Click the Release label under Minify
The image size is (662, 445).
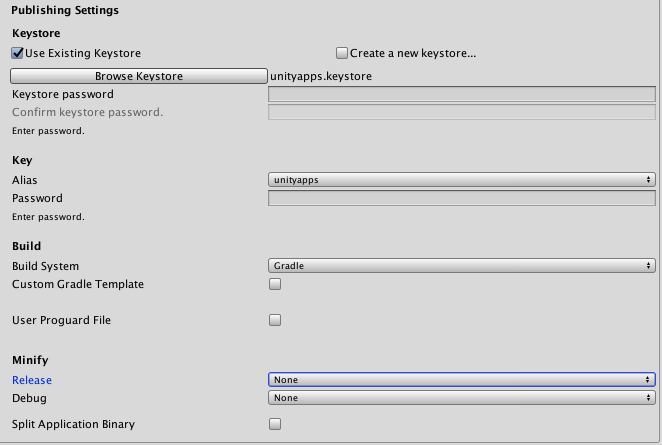click(x=32, y=380)
